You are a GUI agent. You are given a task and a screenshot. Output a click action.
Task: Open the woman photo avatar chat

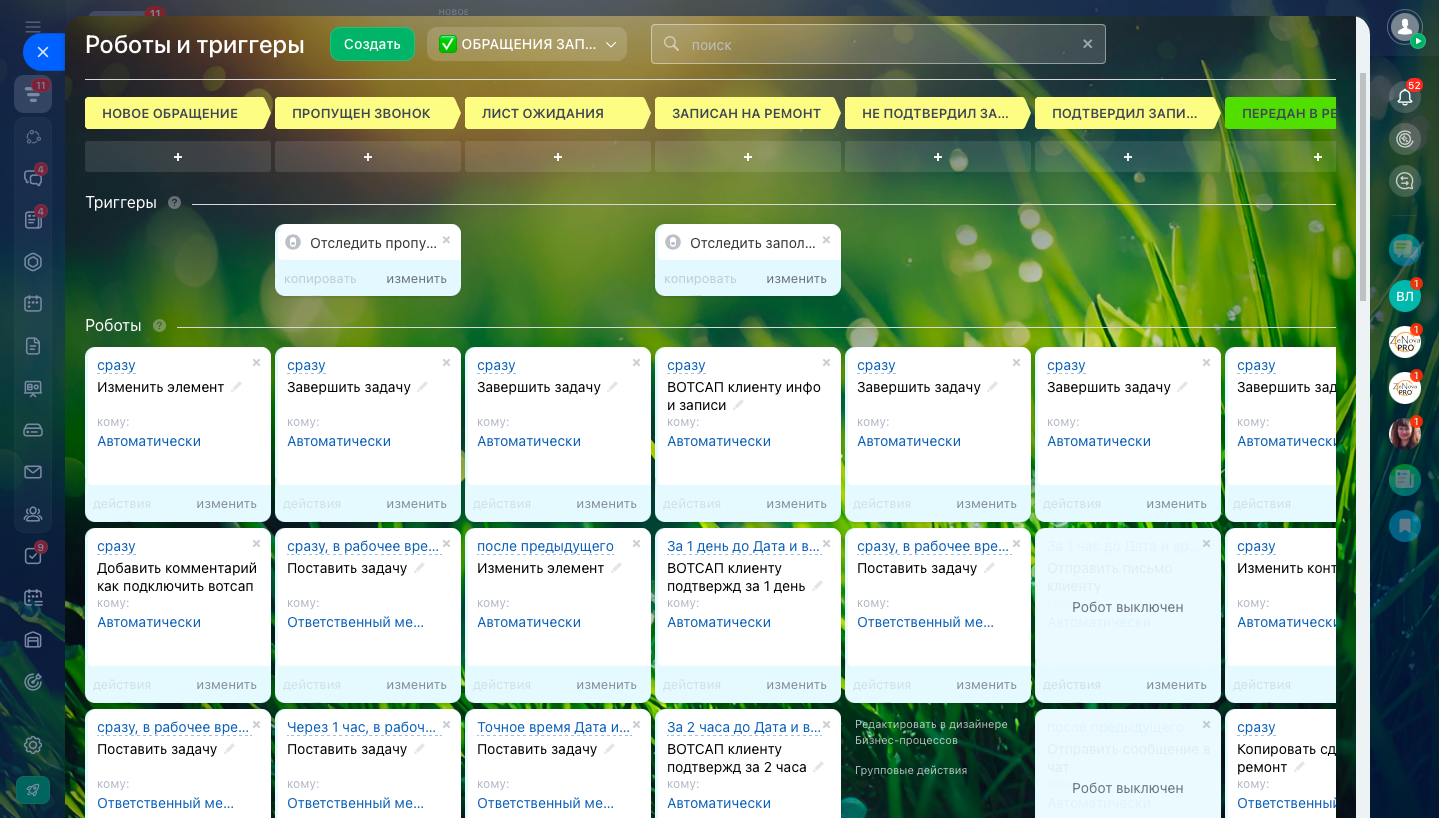tap(1405, 434)
